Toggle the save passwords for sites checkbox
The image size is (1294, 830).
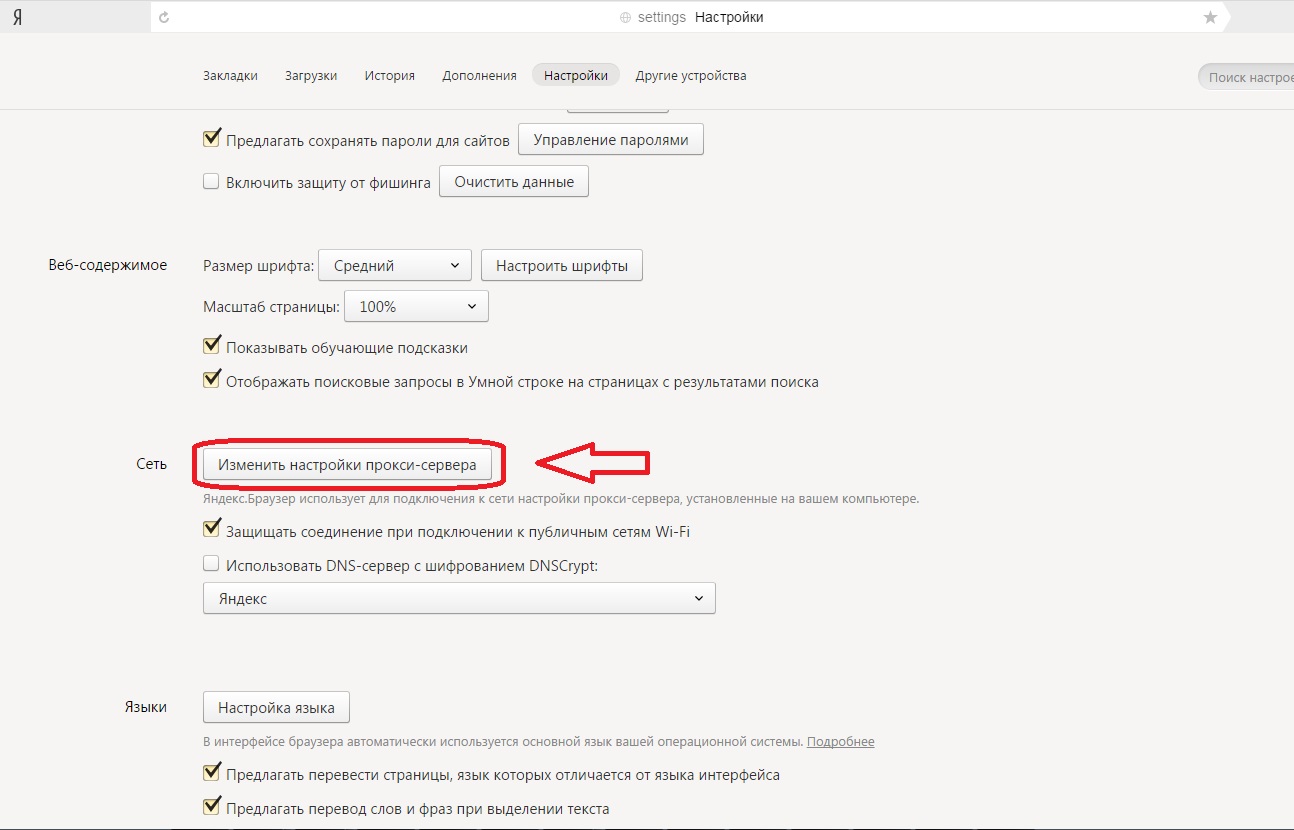pyautogui.click(x=211, y=139)
